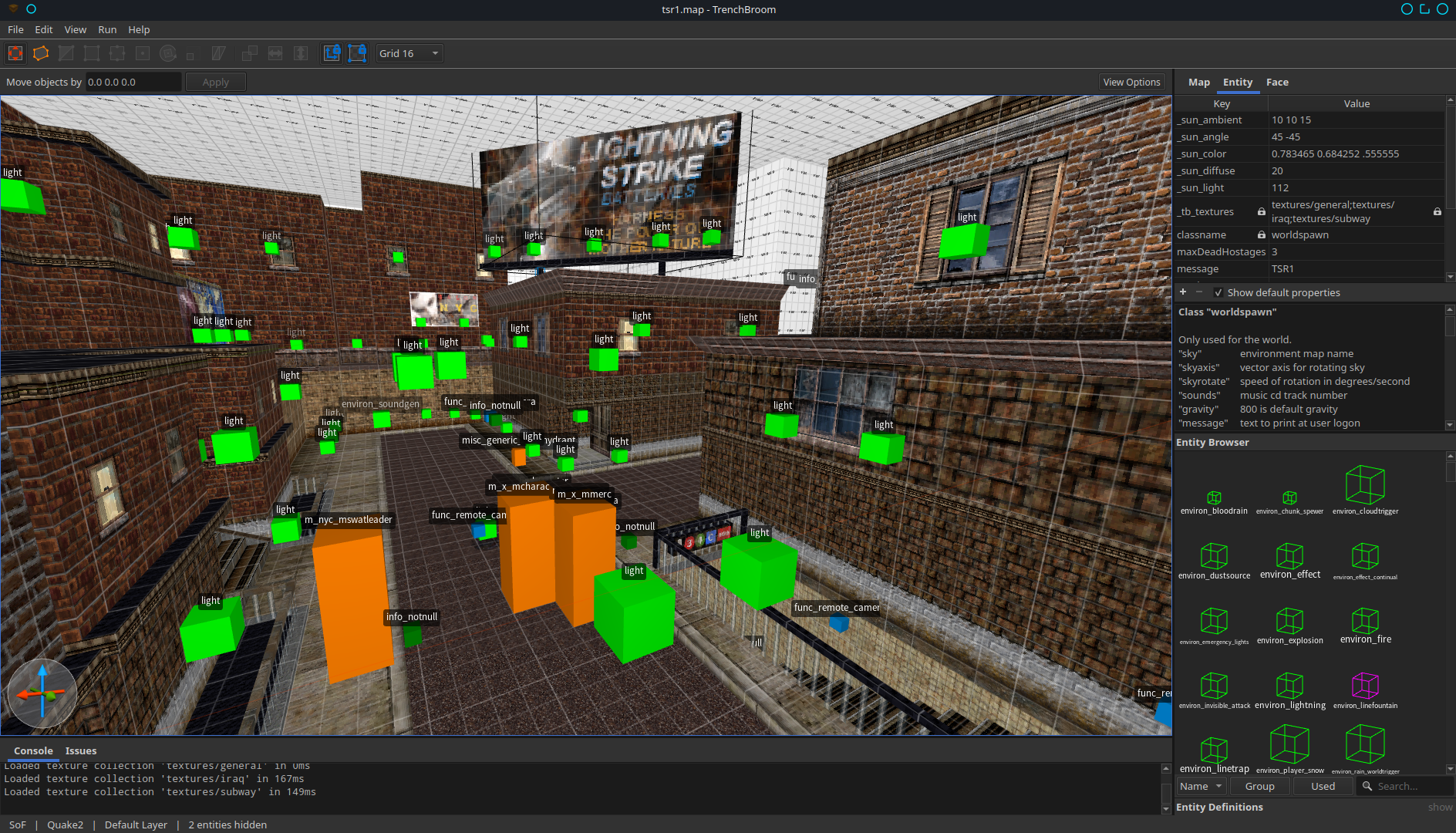Toggle UV lock in toolbar
The width and height of the screenshot is (1456, 833).
(357, 53)
